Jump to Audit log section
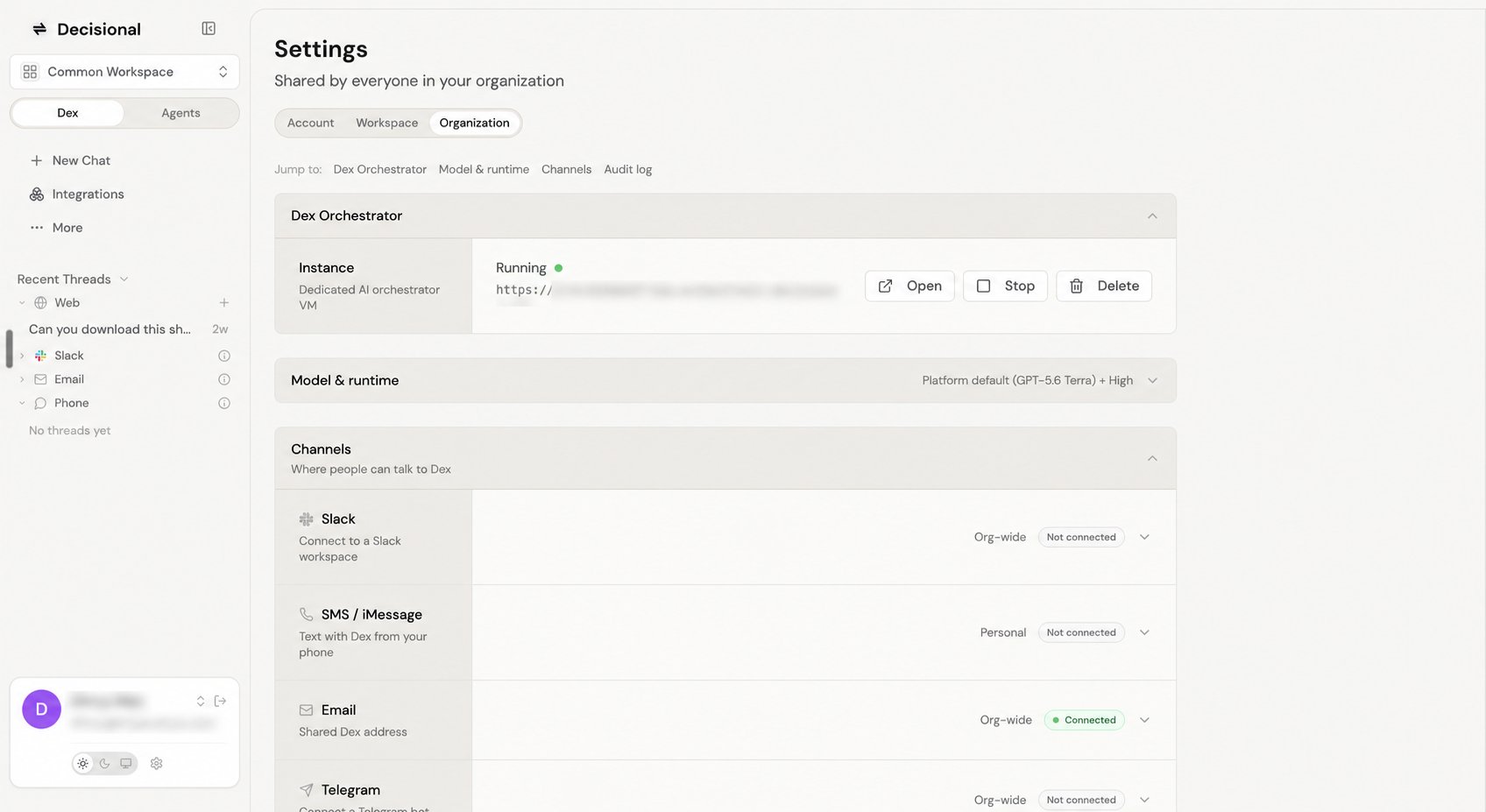1486x812 pixels. click(627, 169)
